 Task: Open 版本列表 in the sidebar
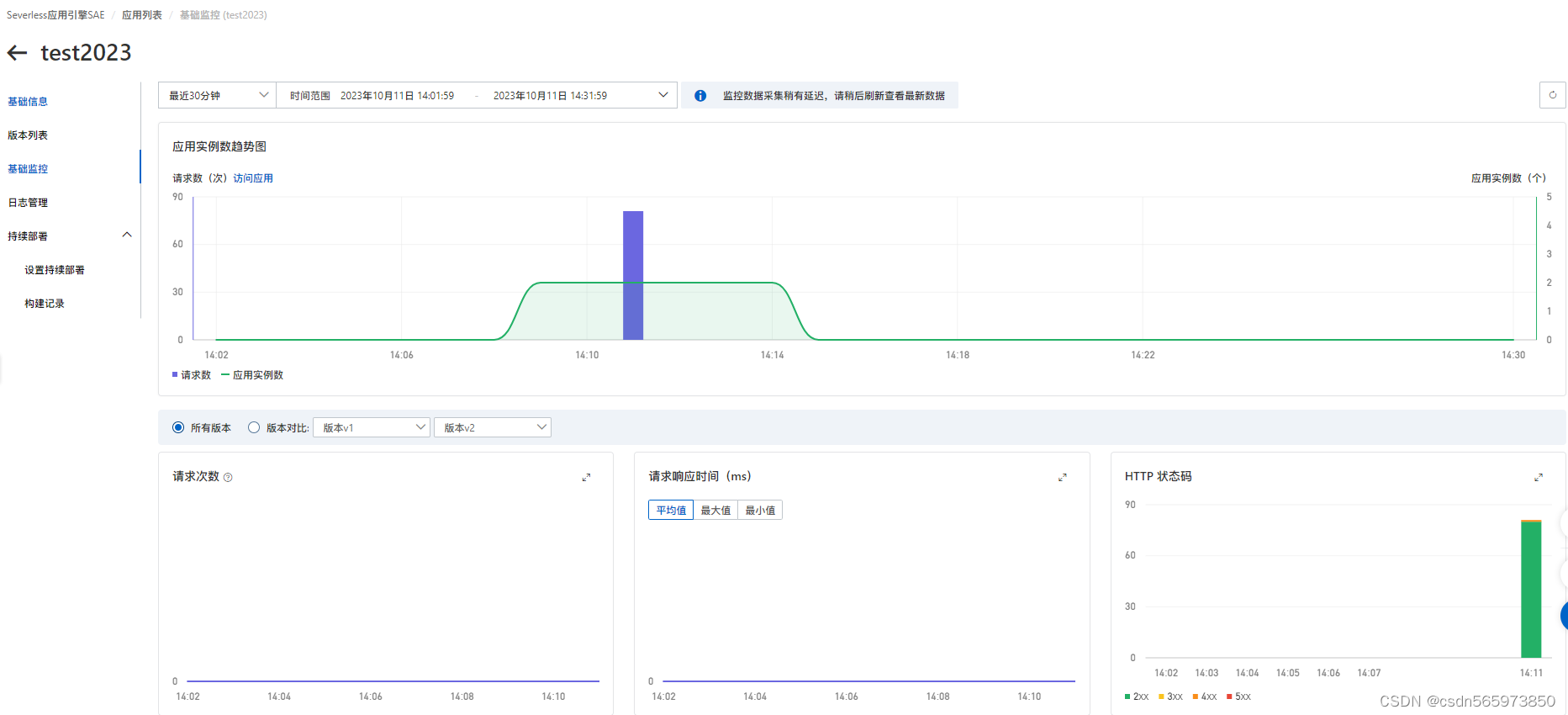28,135
